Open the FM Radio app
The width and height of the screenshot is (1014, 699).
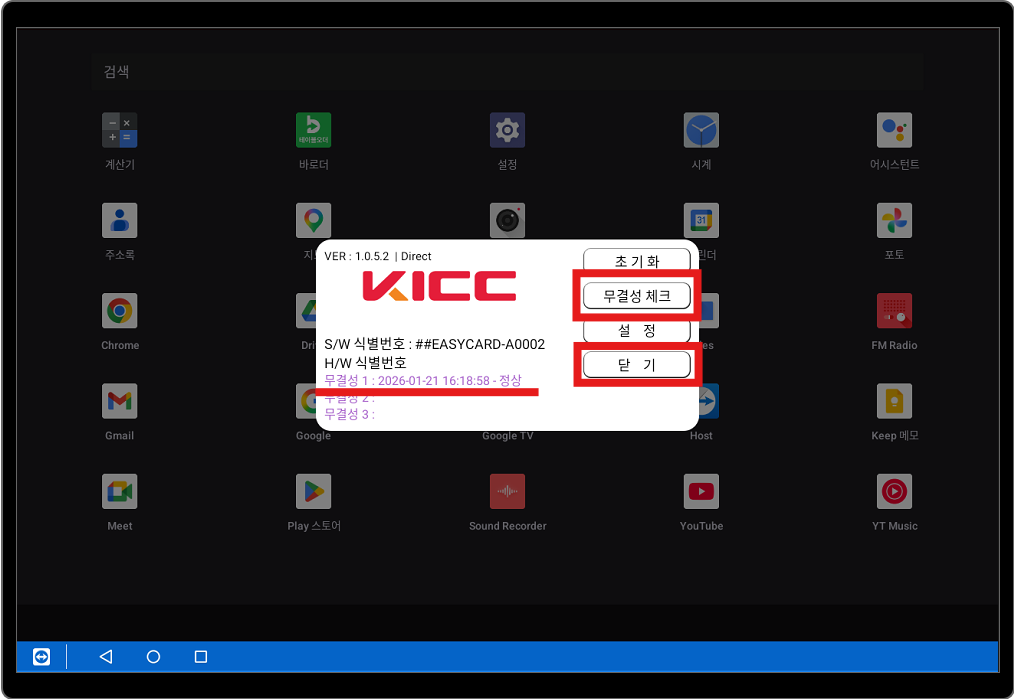tap(894, 311)
